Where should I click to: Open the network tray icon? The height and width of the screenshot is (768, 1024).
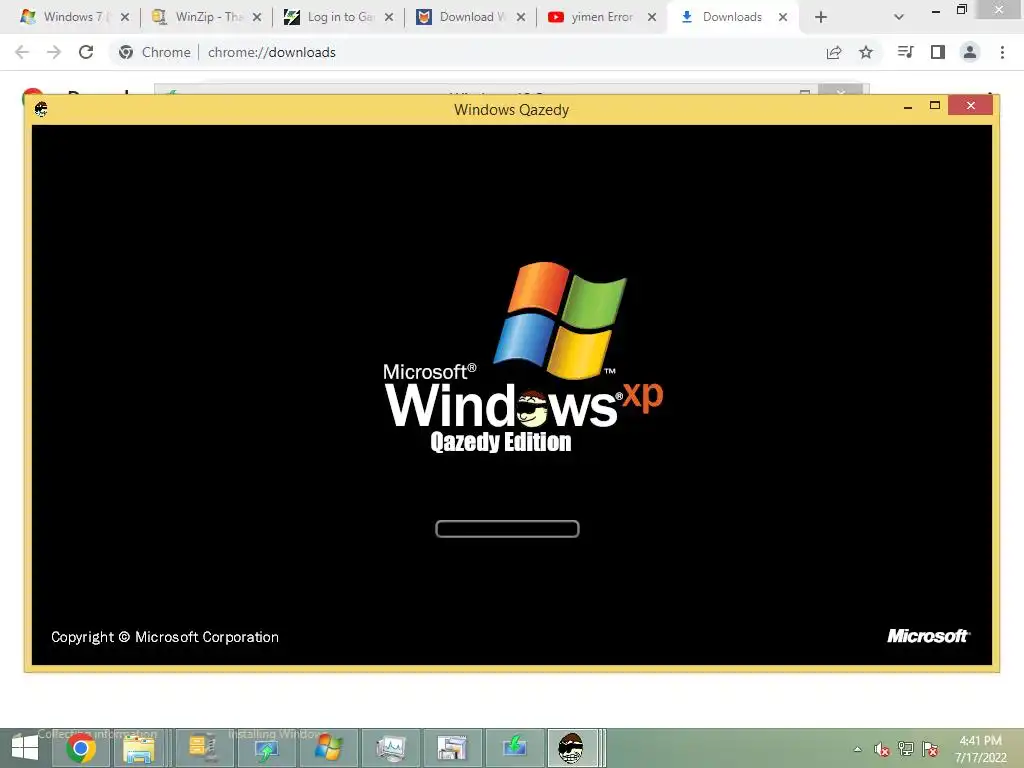(906, 749)
